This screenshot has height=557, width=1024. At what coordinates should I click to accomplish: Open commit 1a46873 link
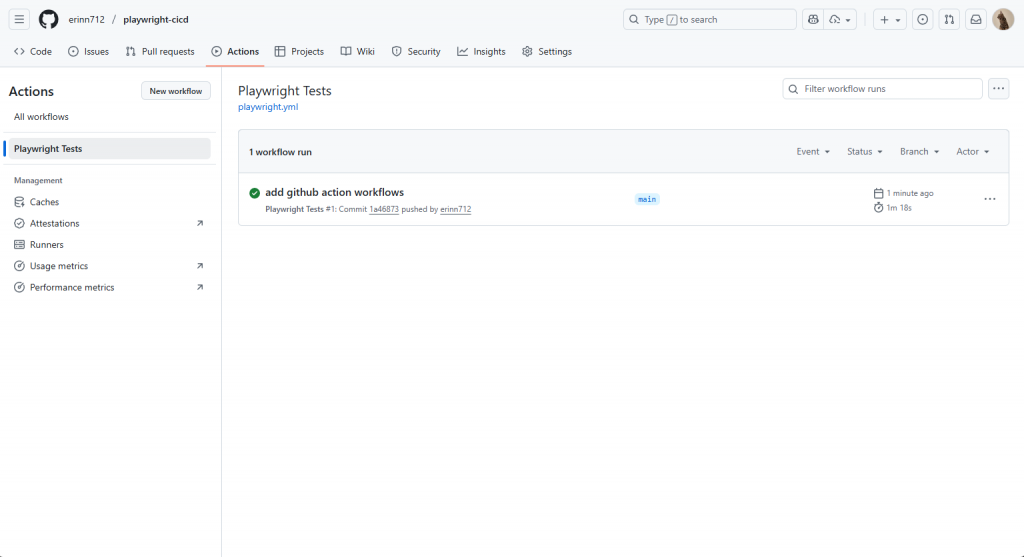coord(384,209)
